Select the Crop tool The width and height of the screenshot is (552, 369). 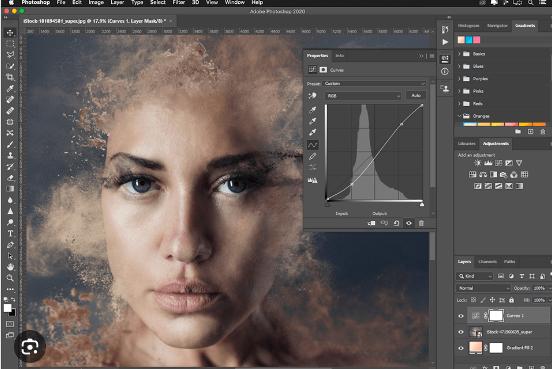[x=10, y=77]
